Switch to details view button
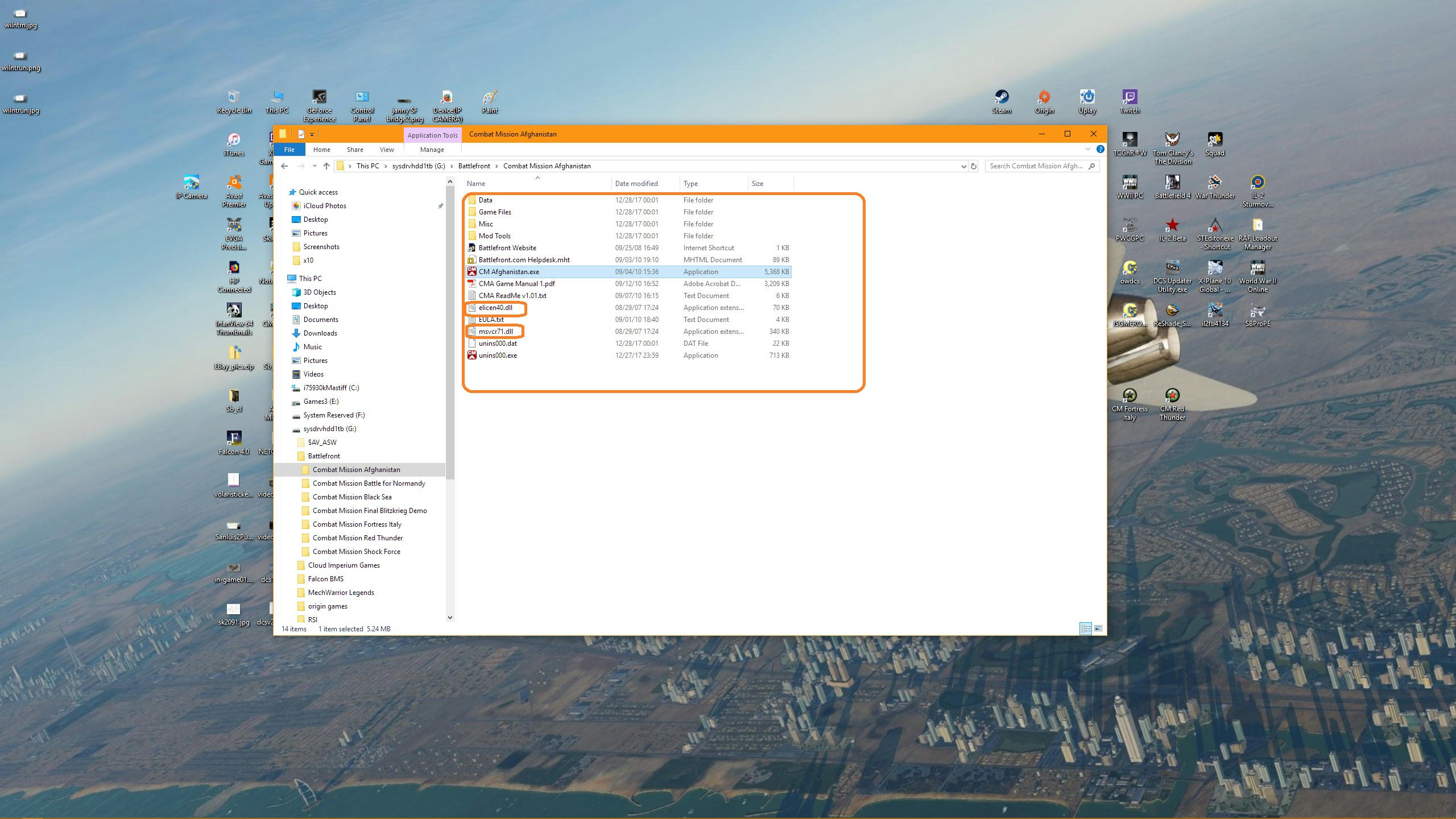The height and width of the screenshot is (819, 1456). [1086, 628]
